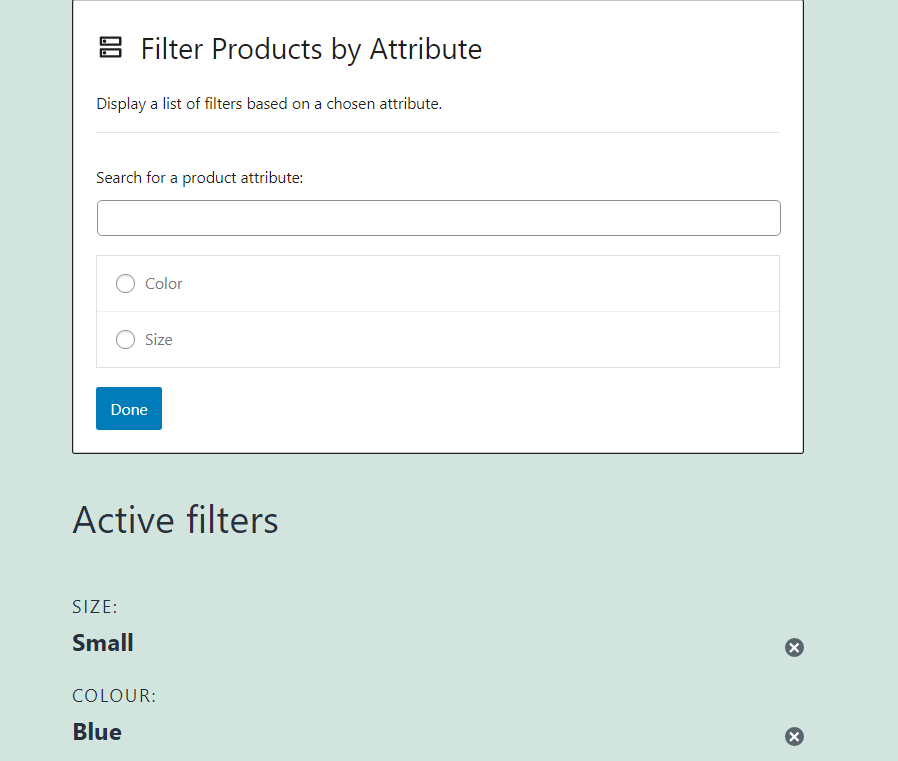Remove the active COLOUR filter using its X icon
The width and height of the screenshot is (898, 761).
(x=794, y=736)
